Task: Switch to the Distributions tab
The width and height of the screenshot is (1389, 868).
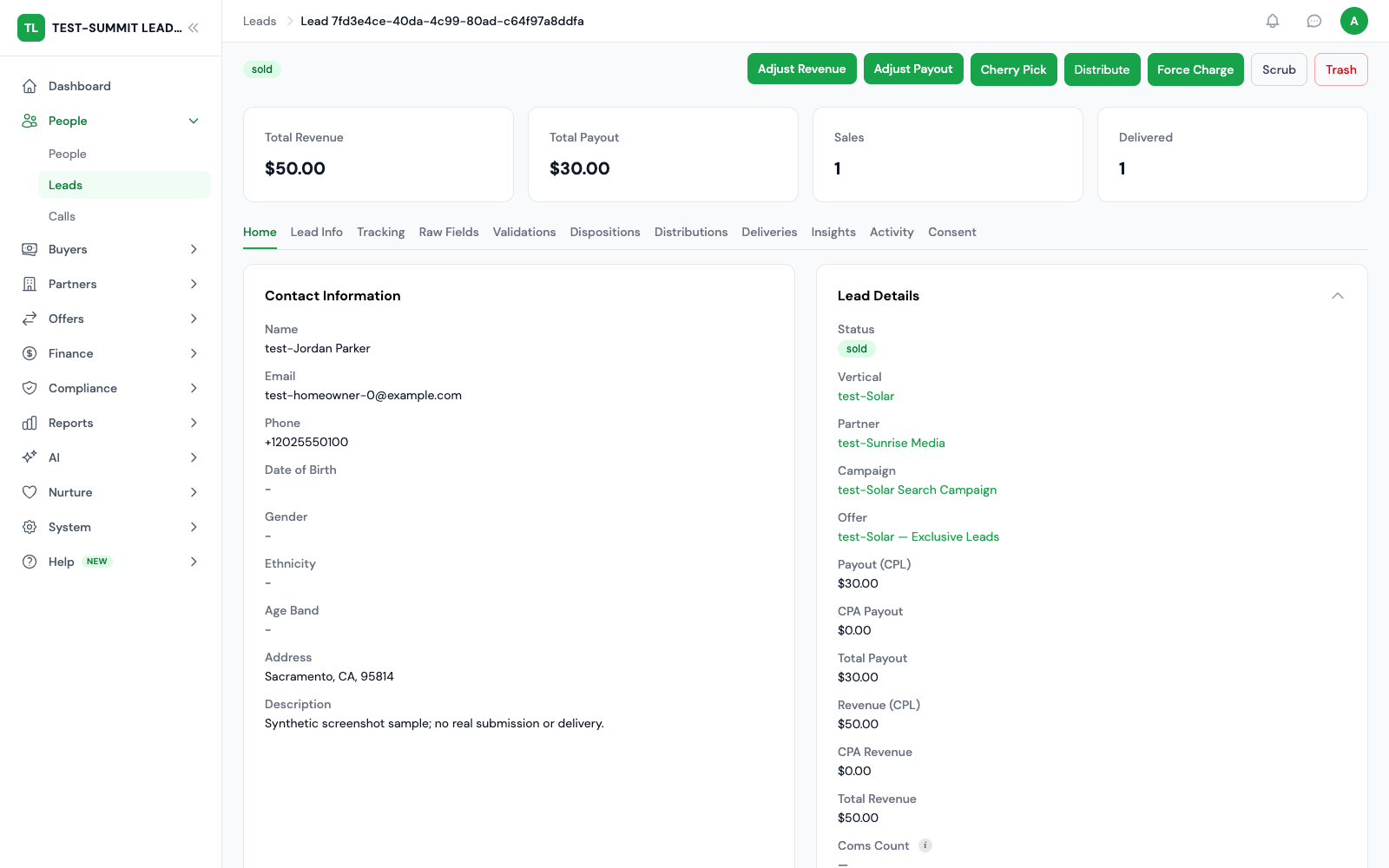Action: click(x=691, y=232)
